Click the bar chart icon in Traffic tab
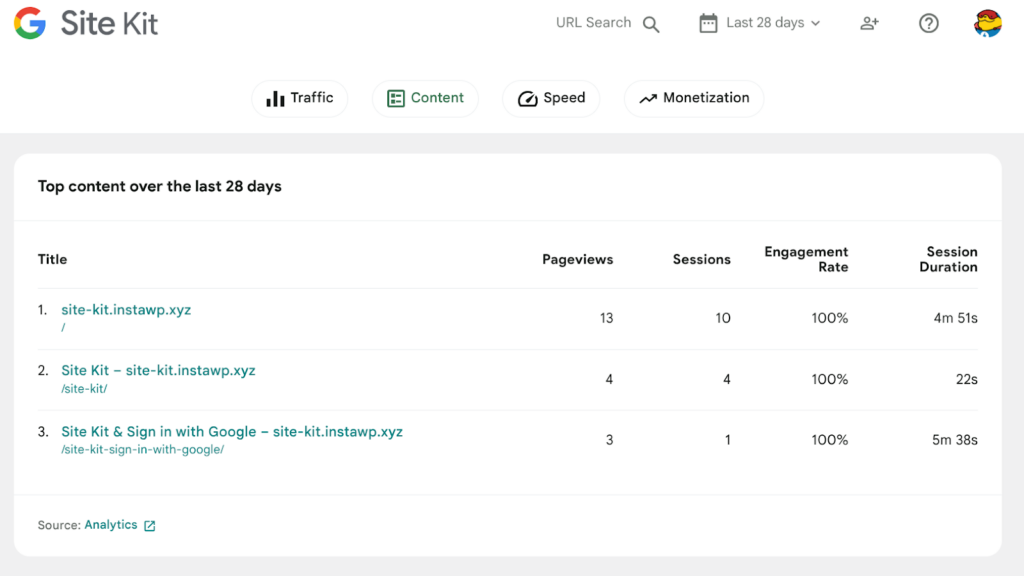 pyautogui.click(x=275, y=98)
